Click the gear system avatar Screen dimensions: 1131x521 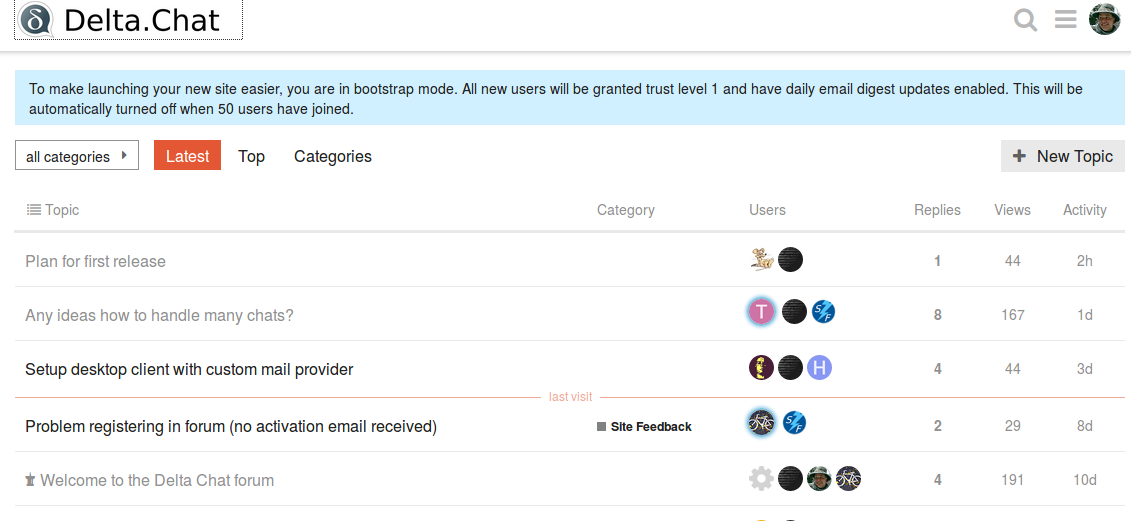coord(761,479)
